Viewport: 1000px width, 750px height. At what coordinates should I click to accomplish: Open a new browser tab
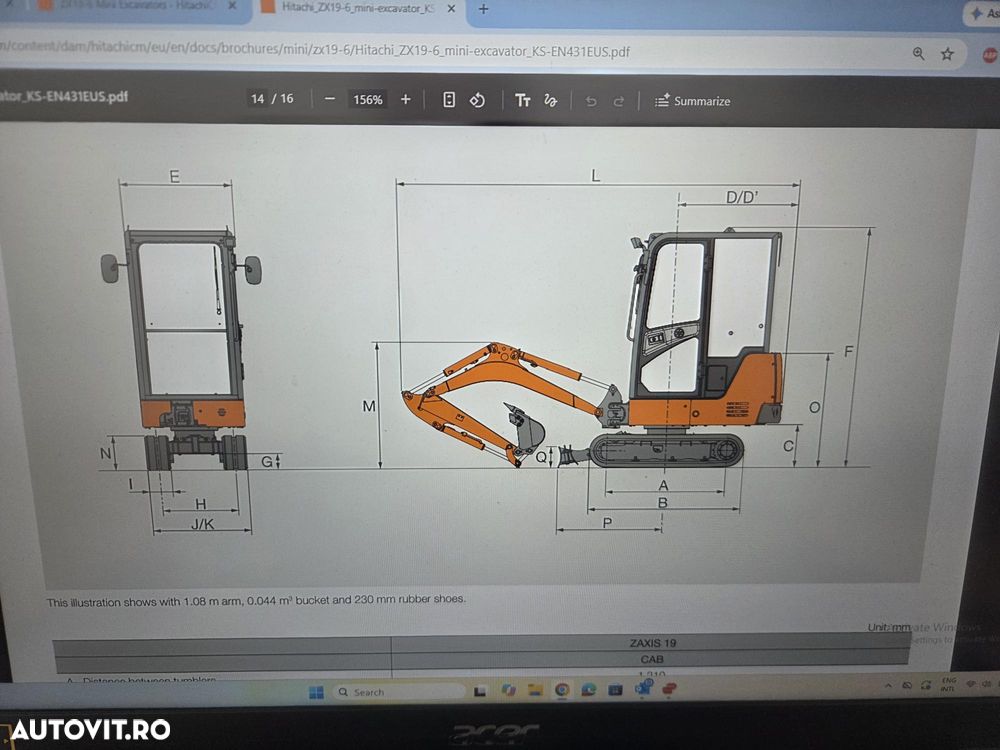(483, 9)
